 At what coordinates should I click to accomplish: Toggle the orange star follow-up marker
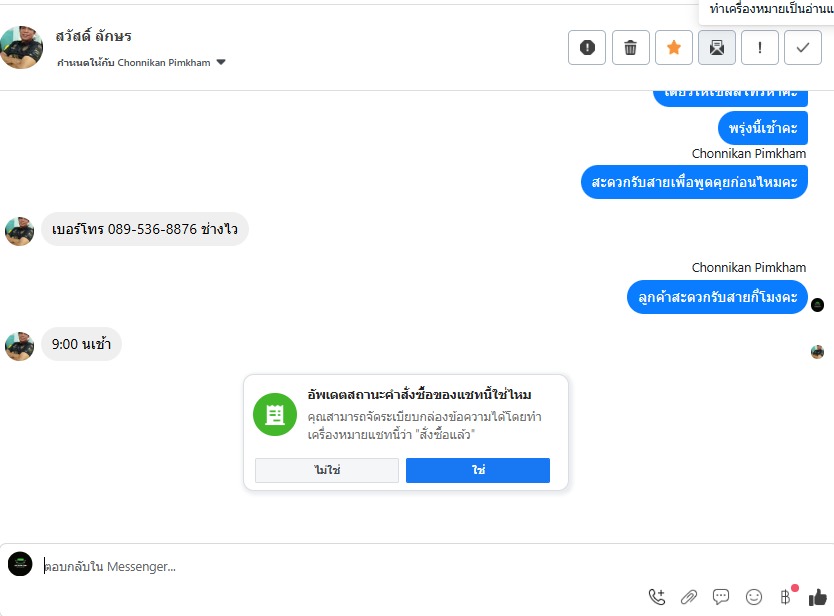(674, 47)
